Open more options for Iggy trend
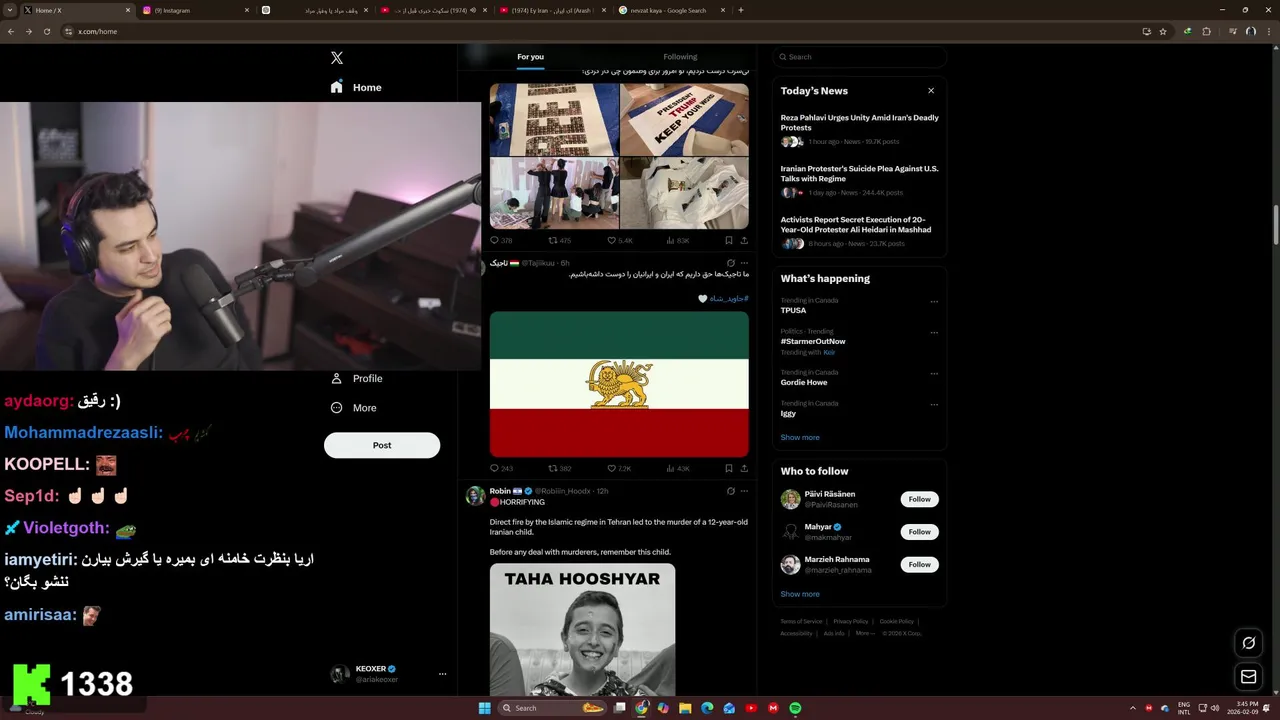Image resolution: width=1280 pixels, height=720 pixels. 934,404
